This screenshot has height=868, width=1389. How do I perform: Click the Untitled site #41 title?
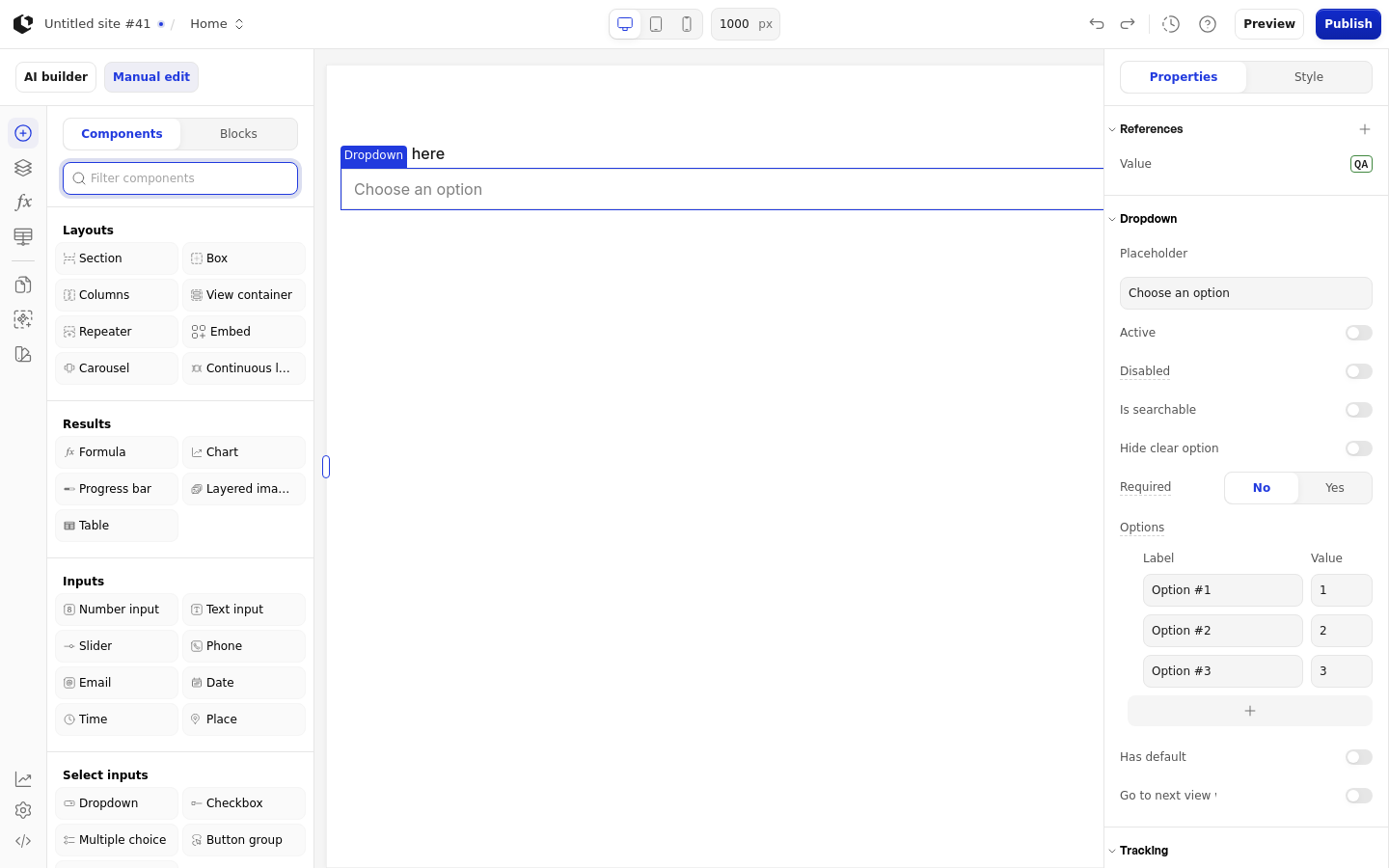(x=97, y=24)
